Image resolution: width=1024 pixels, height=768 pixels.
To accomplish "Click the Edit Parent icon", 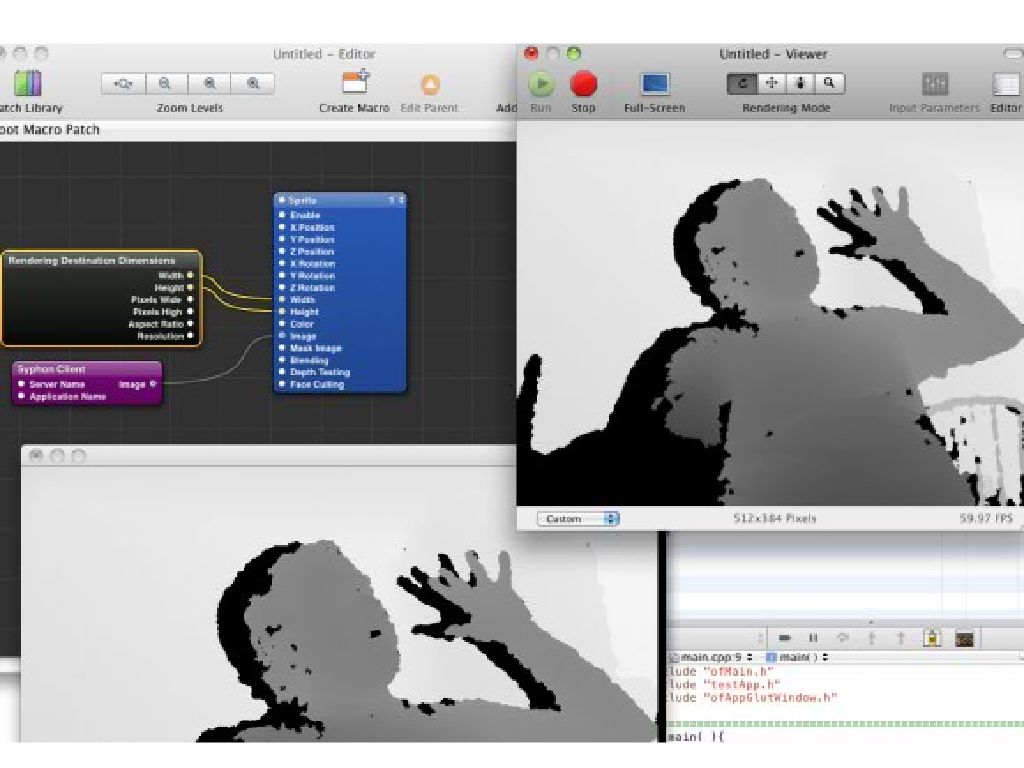I will coord(429,84).
